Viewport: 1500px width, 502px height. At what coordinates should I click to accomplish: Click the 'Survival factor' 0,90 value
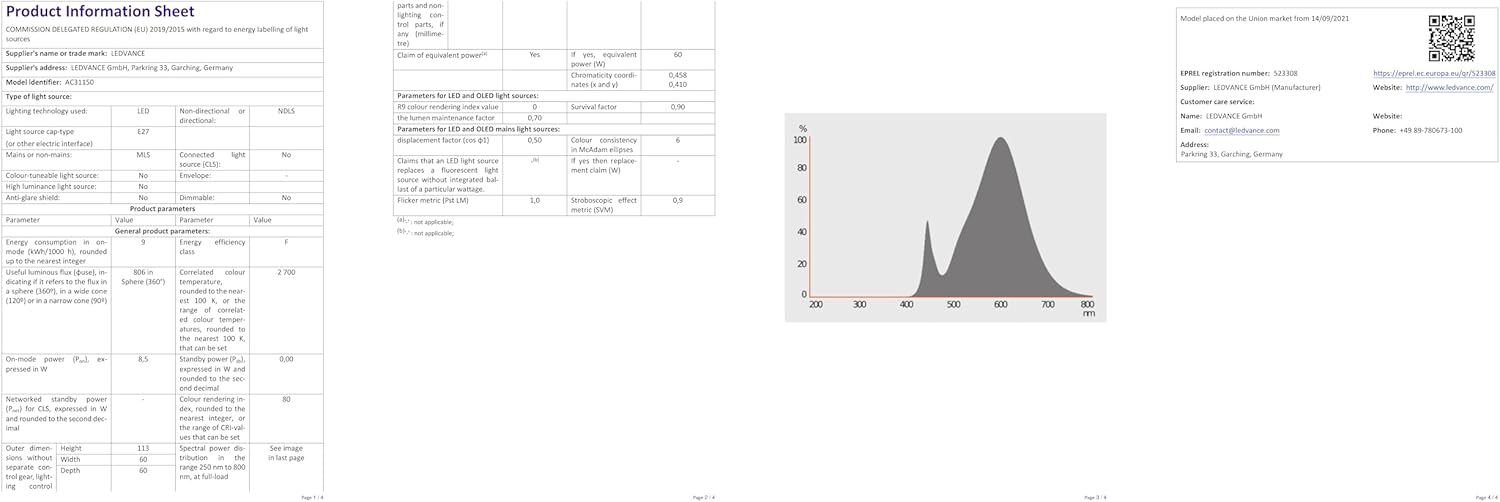pyautogui.click(x=677, y=106)
